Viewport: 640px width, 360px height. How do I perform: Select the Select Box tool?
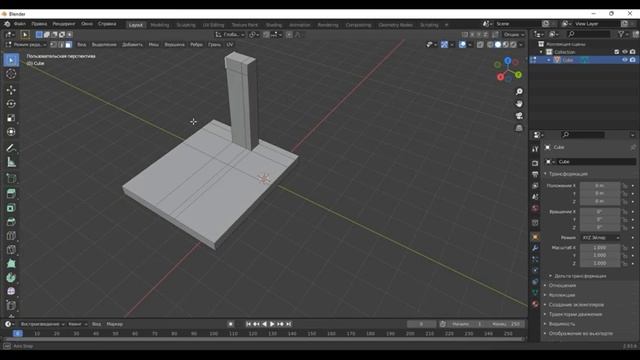11,60
